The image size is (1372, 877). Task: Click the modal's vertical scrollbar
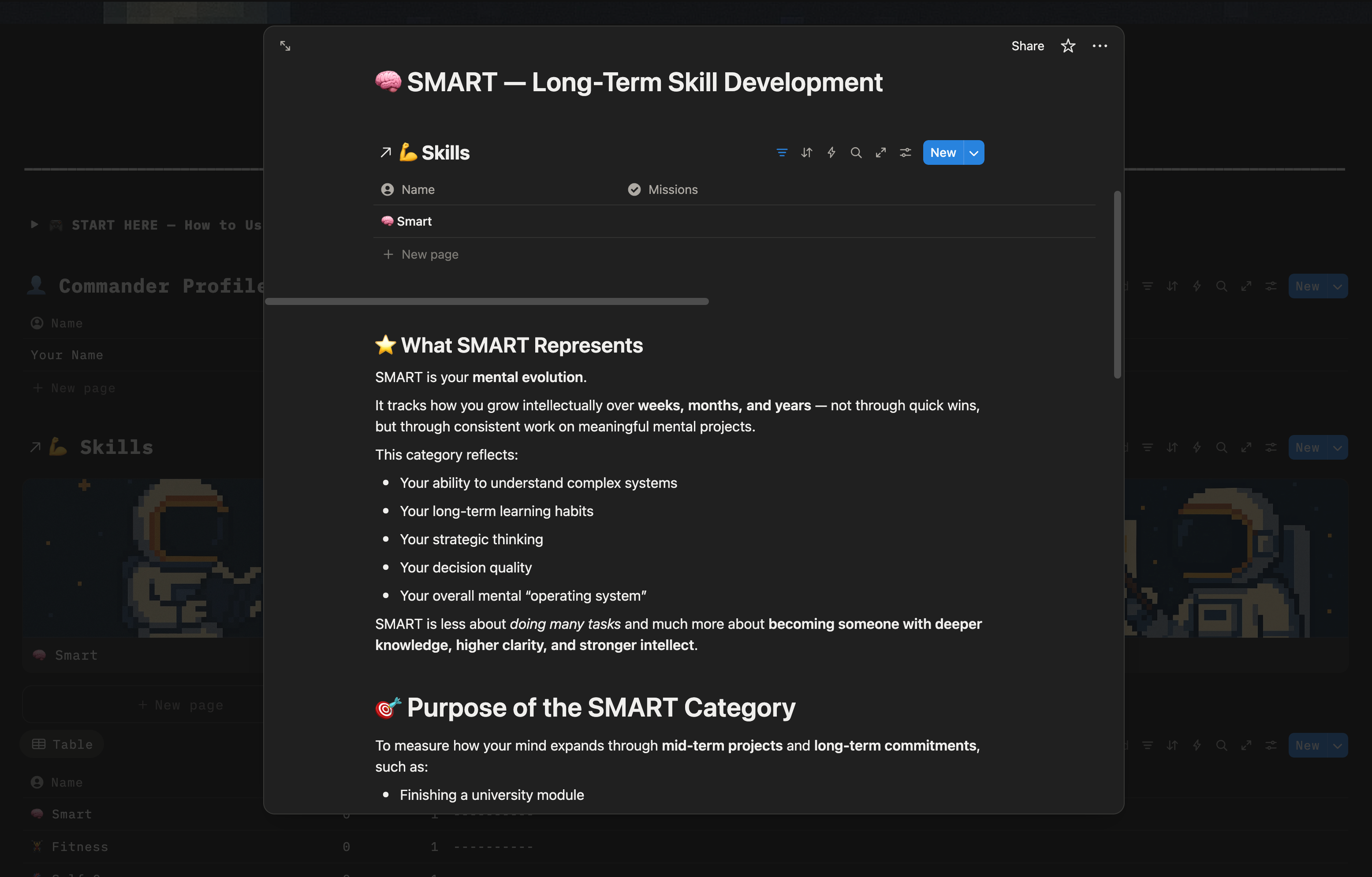1117,285
